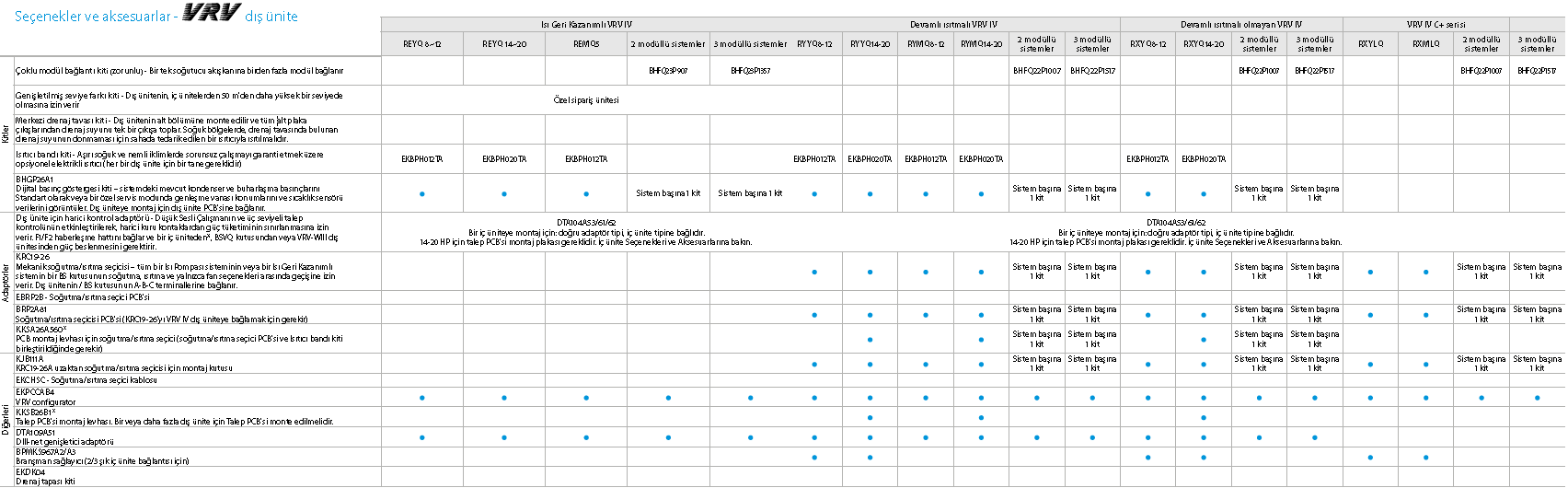This screenshot has height=488, width=1568.
Task: Click the KKSB26B1 dot under RYYQ14-20
Action: click(x=870, y=417)
